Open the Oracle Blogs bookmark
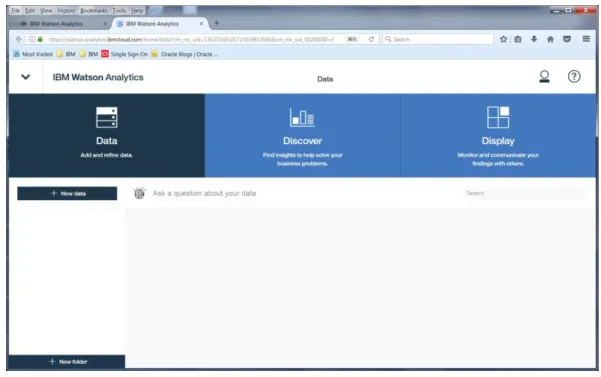601x377 pixels. [x=185, y=54]
